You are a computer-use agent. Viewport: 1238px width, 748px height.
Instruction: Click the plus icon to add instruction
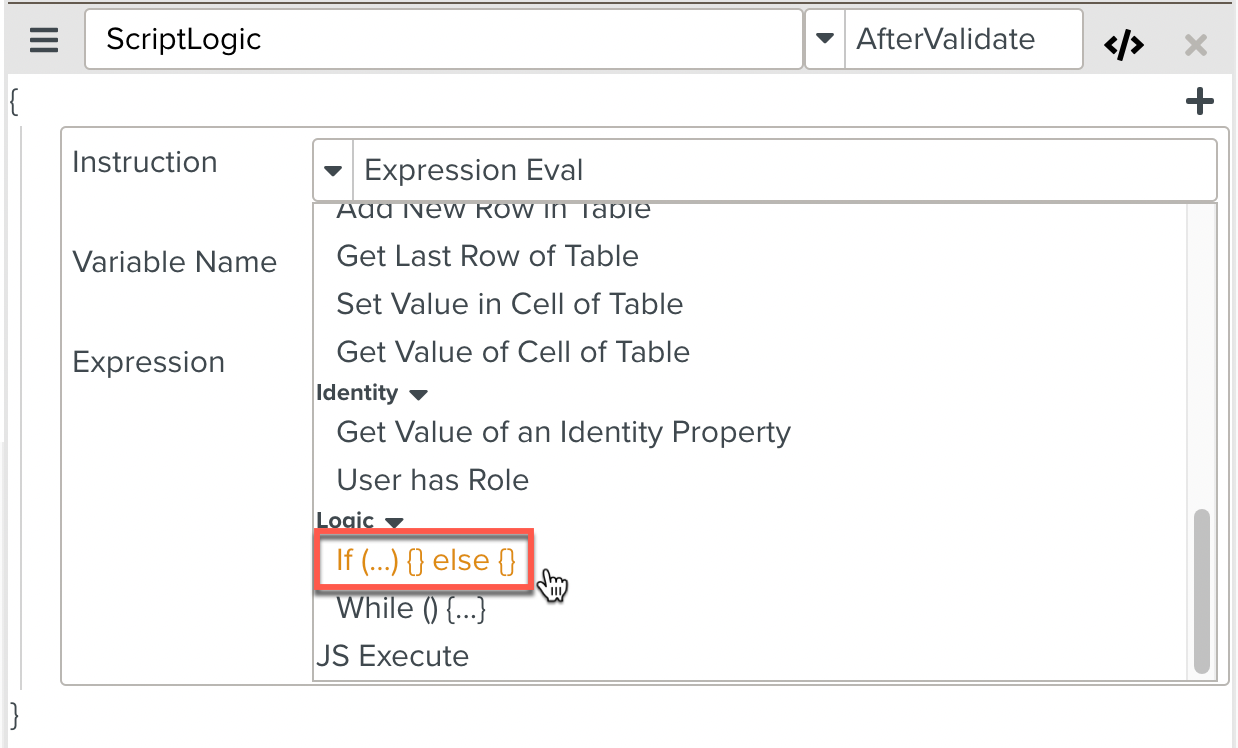click(x=1199, y=101)
